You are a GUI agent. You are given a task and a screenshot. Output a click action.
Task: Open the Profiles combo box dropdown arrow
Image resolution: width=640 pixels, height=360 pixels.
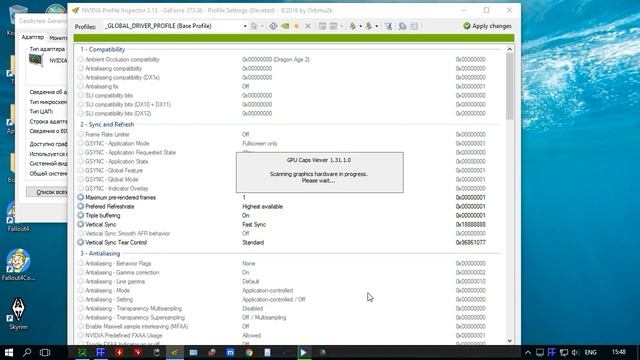[245, 26]
